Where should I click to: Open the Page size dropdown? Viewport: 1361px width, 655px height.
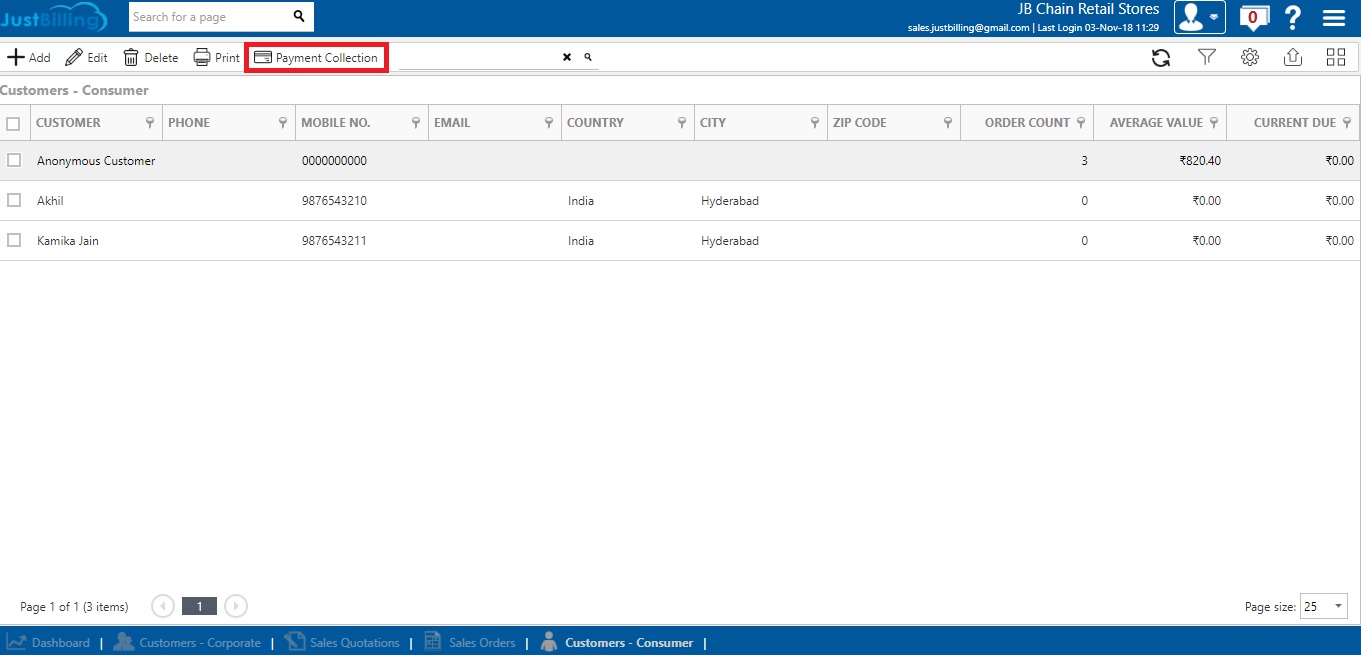pyautogui.click(x=1324, y=606)
